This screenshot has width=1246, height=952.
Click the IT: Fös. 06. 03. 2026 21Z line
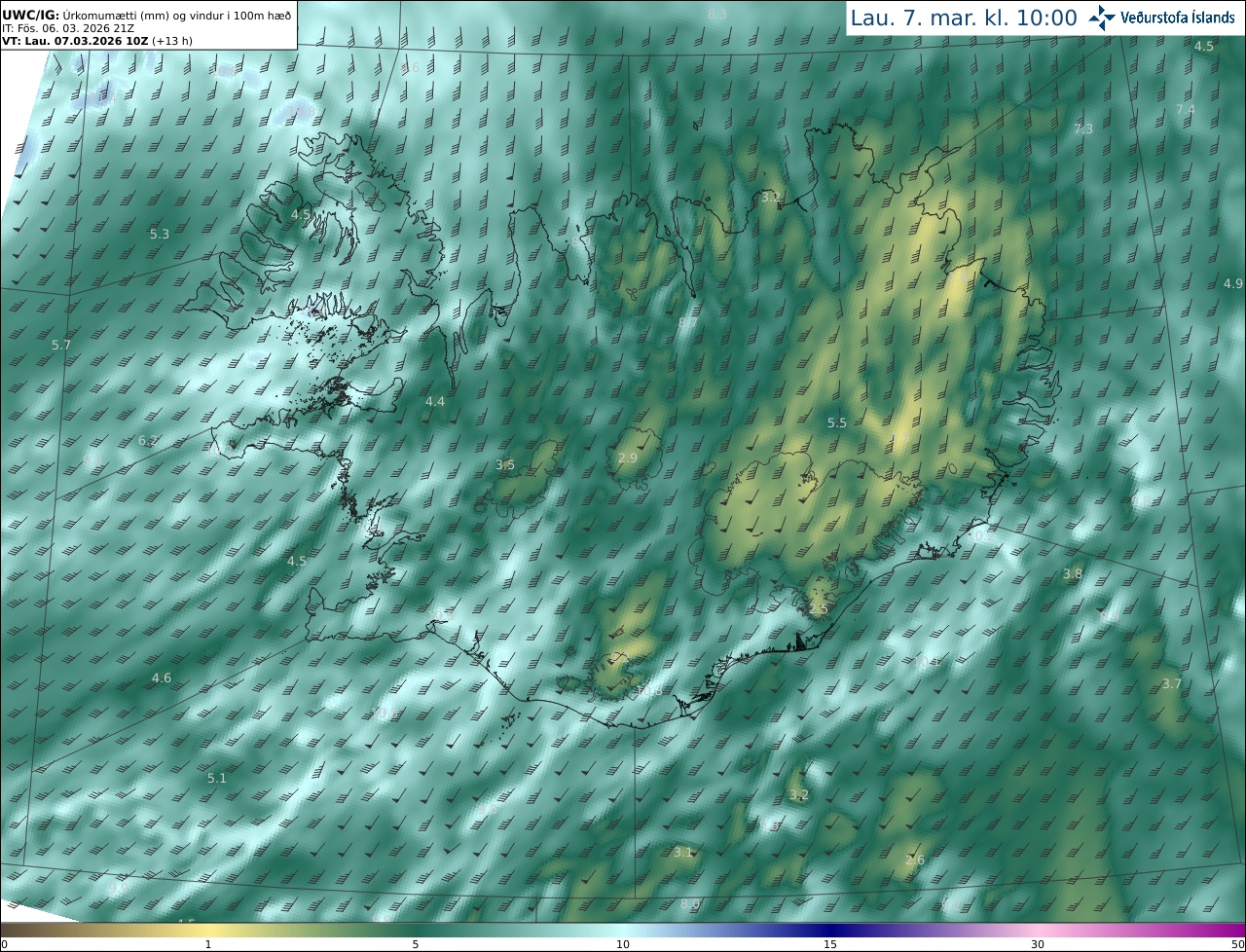tap(66, 28)
